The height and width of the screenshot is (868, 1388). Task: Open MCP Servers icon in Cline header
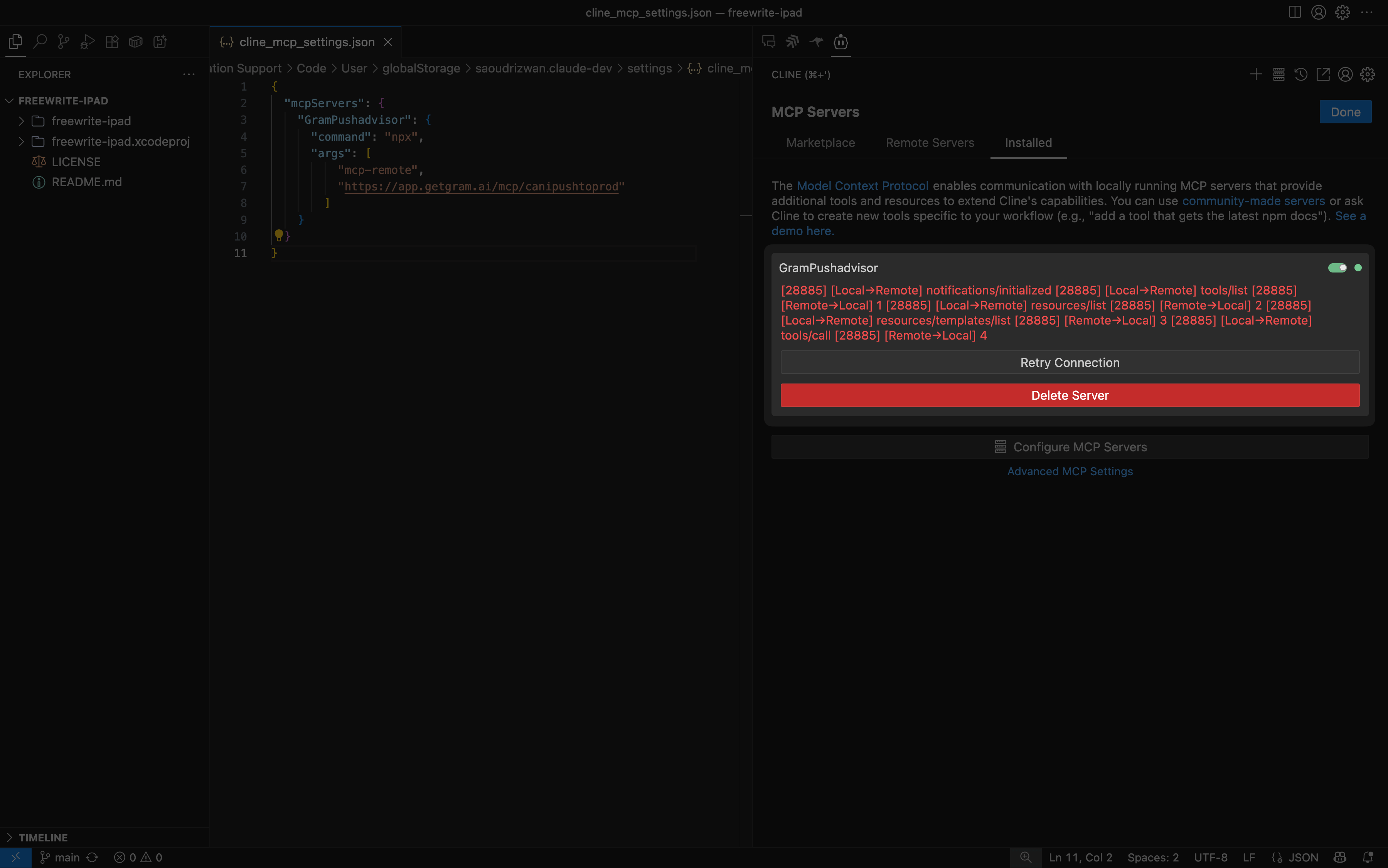pos(1279,74)
